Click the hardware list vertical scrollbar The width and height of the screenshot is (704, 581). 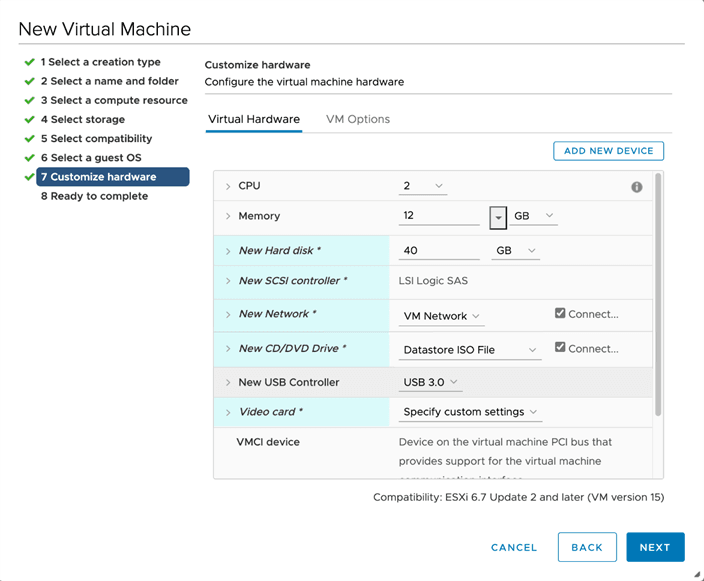click(x=657, y=293)
